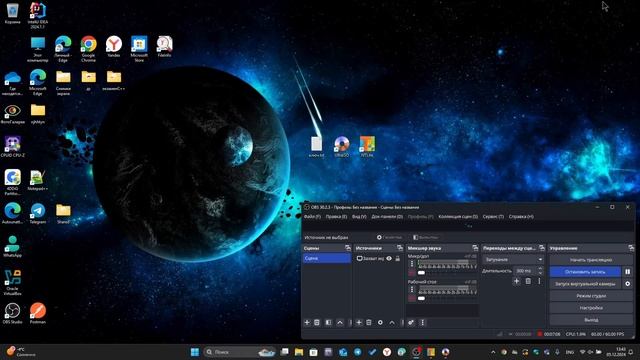Open Микрофон channel three-dots menu

(412, 264)
